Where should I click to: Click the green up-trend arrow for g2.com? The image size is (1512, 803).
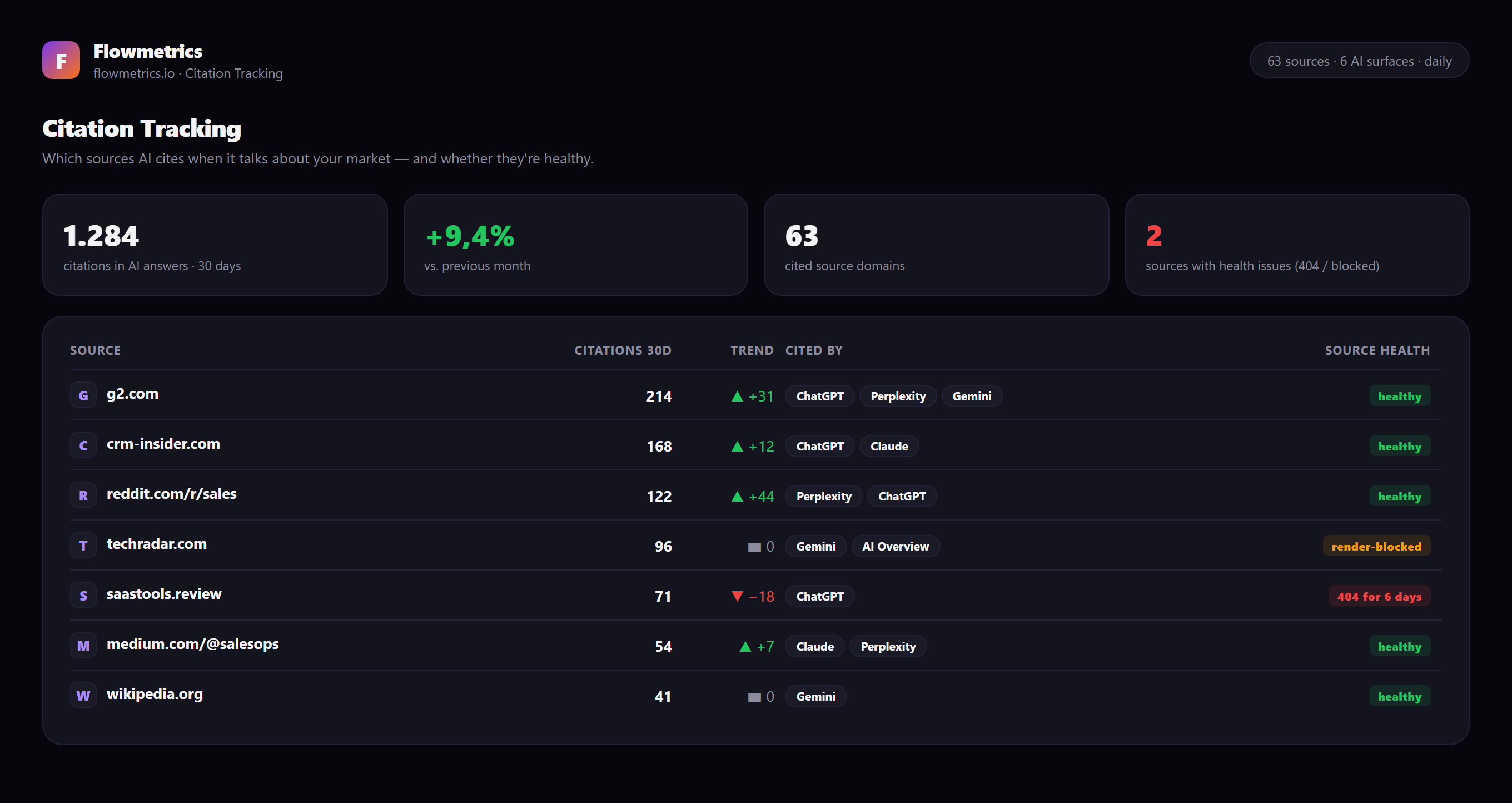tap(737, 396)
